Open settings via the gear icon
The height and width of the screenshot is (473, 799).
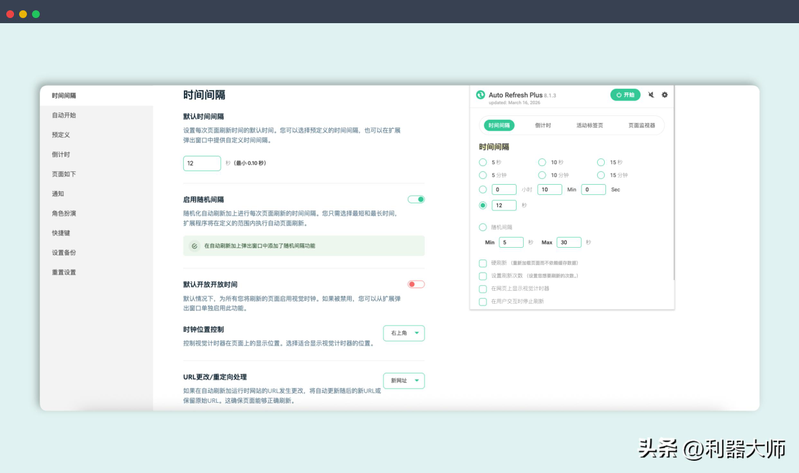664,95
